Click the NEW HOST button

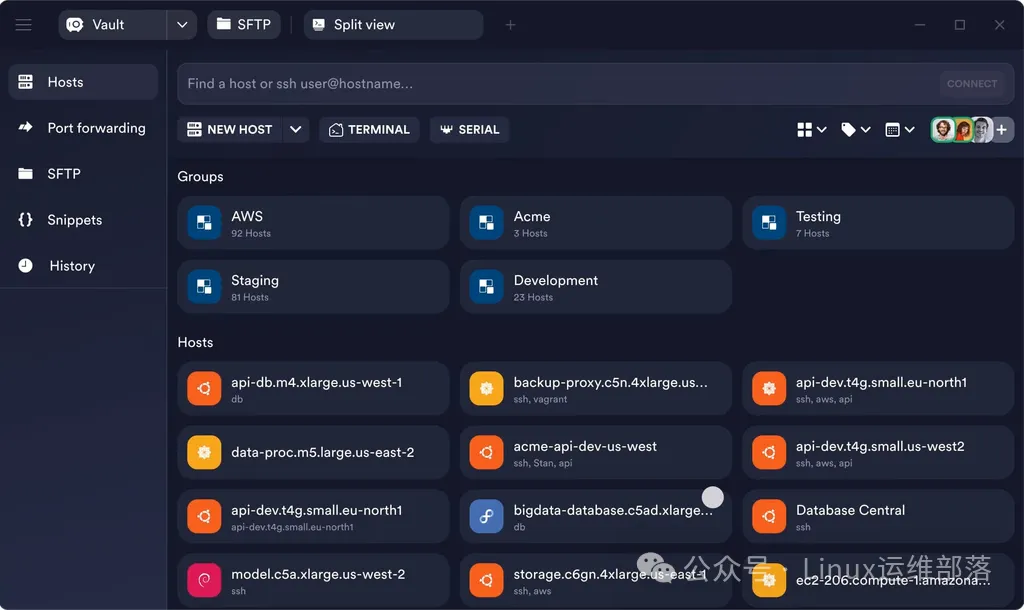(230, 130)
